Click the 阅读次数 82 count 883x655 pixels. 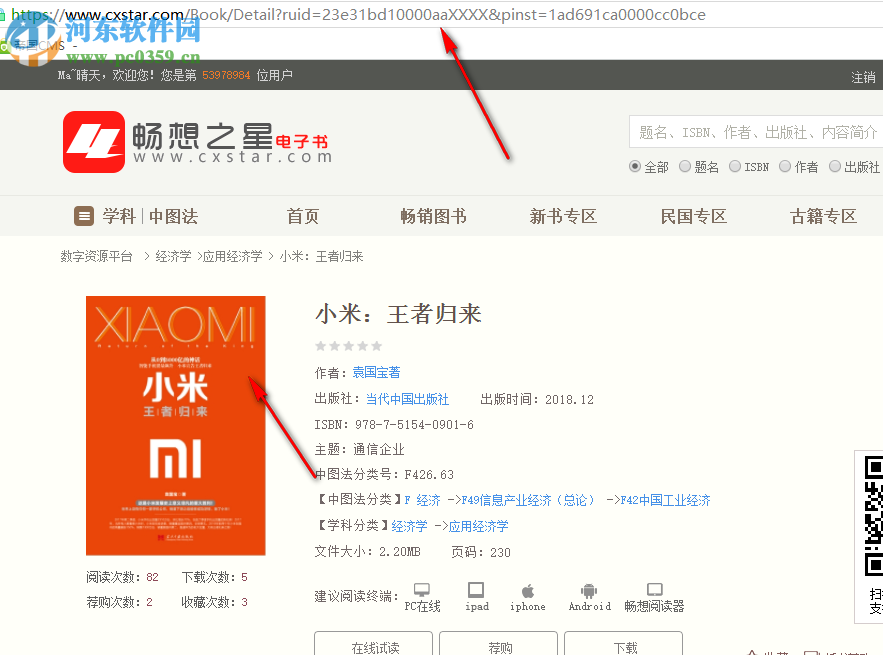click(x=122, y=577)
